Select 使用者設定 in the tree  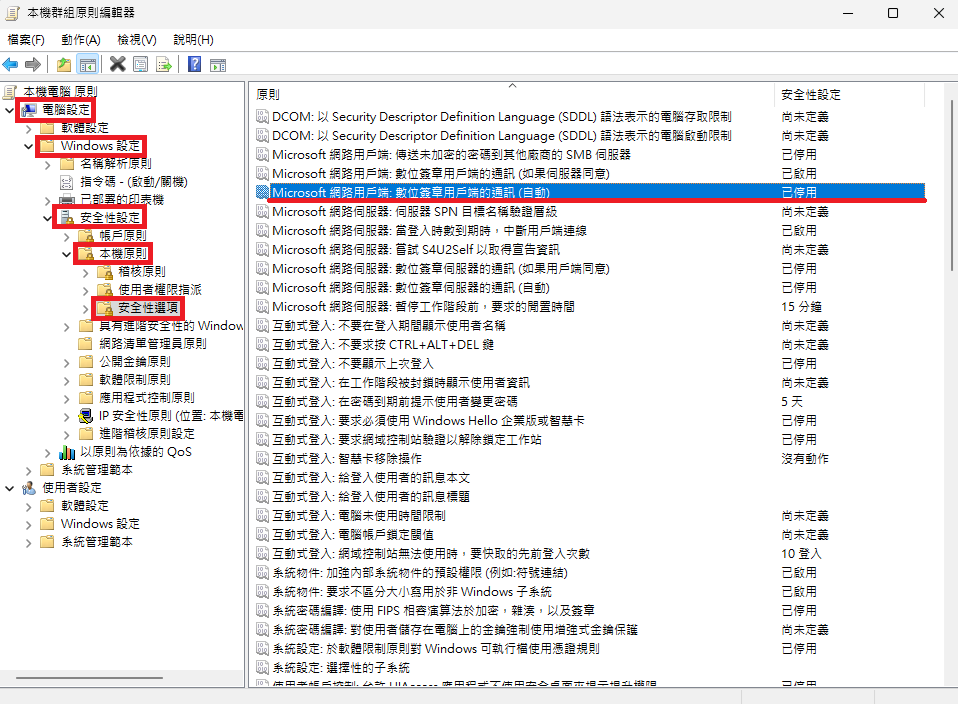tap(72, 488)
